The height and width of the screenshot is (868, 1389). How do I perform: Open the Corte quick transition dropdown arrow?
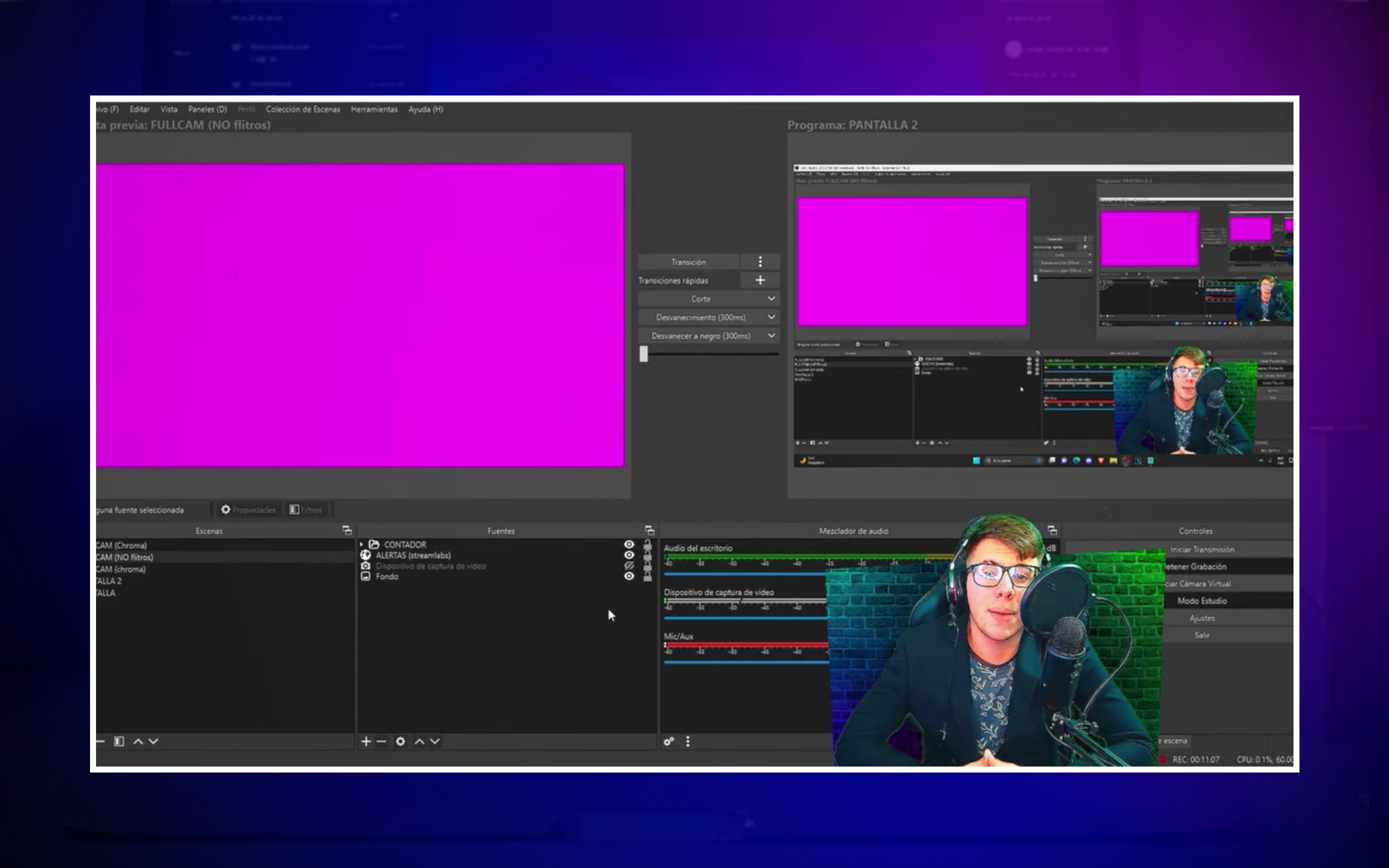(x=772, y=298)
